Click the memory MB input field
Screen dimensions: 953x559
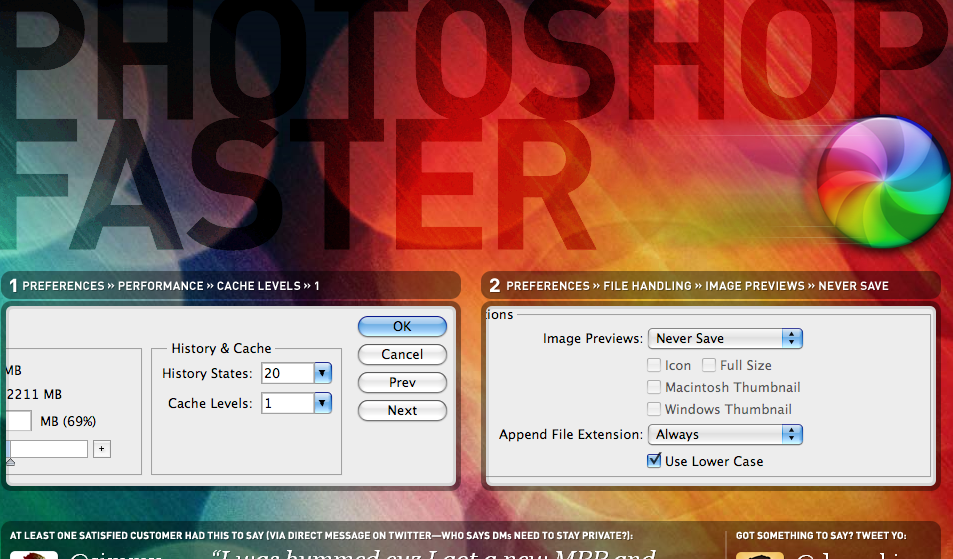click(x=19, y=422)
